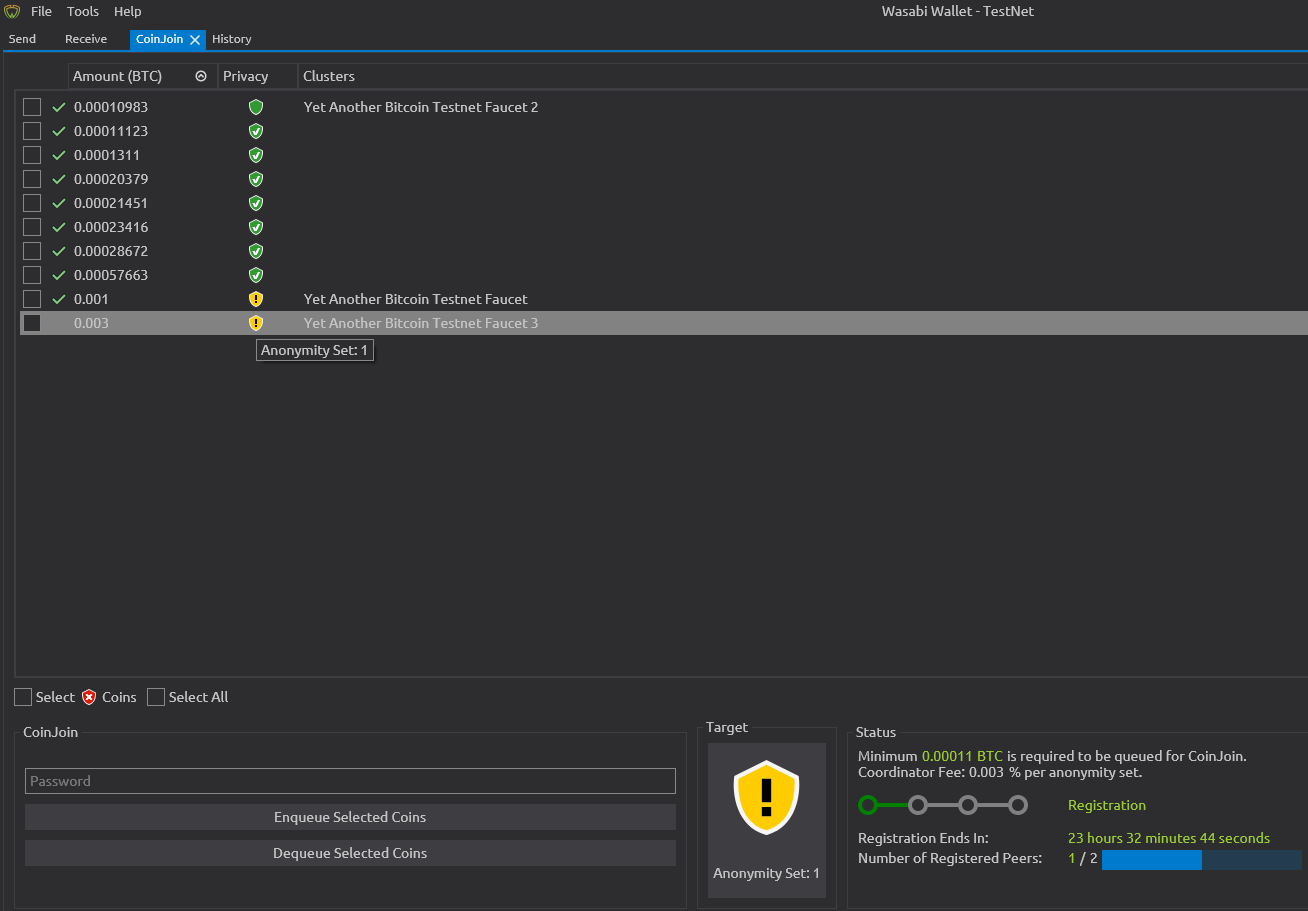Tick the checkbox for 0.00057663 coin
Image resolution: width=1308 pixels, height=911 pixels.
pyautogui.click(x=32, y=275)
